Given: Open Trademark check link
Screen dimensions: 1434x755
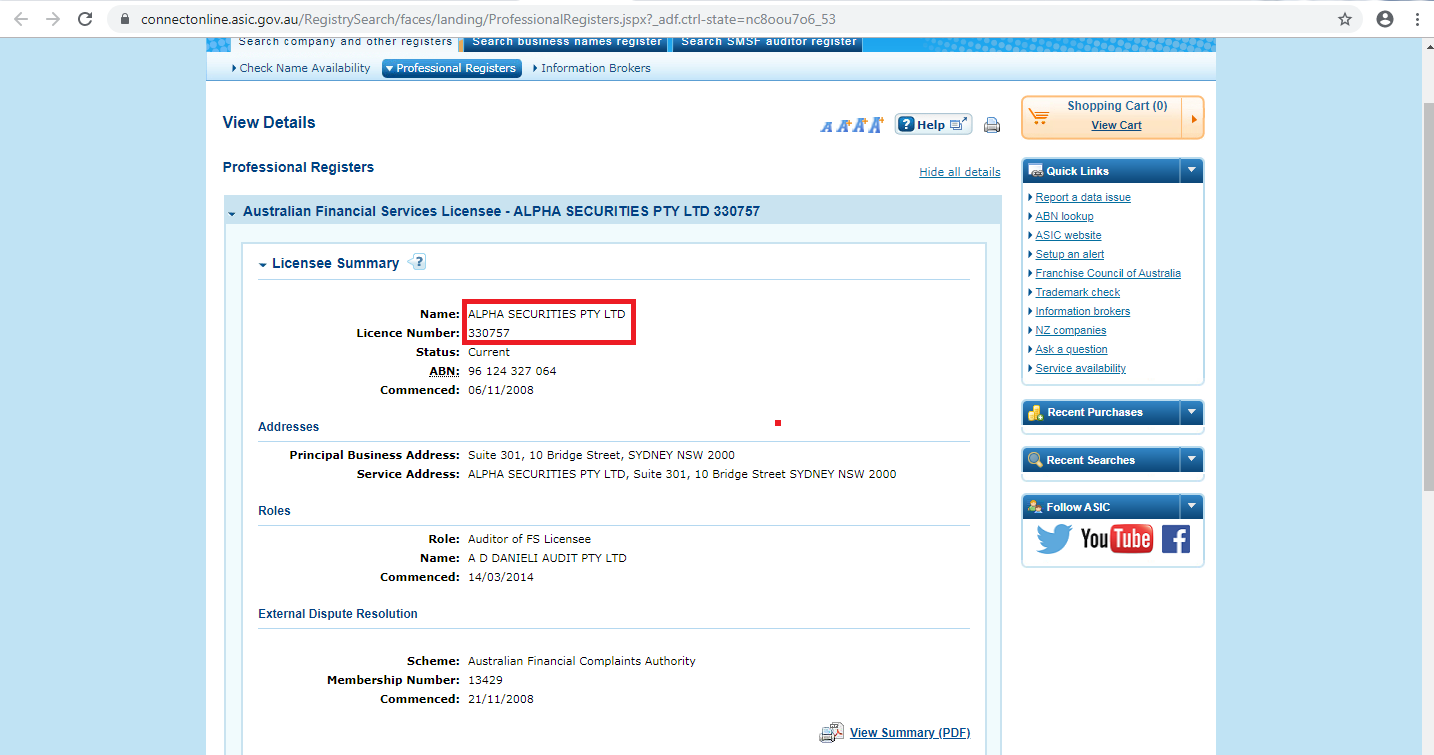Looking at the screenshot, I should point(1078,292).
